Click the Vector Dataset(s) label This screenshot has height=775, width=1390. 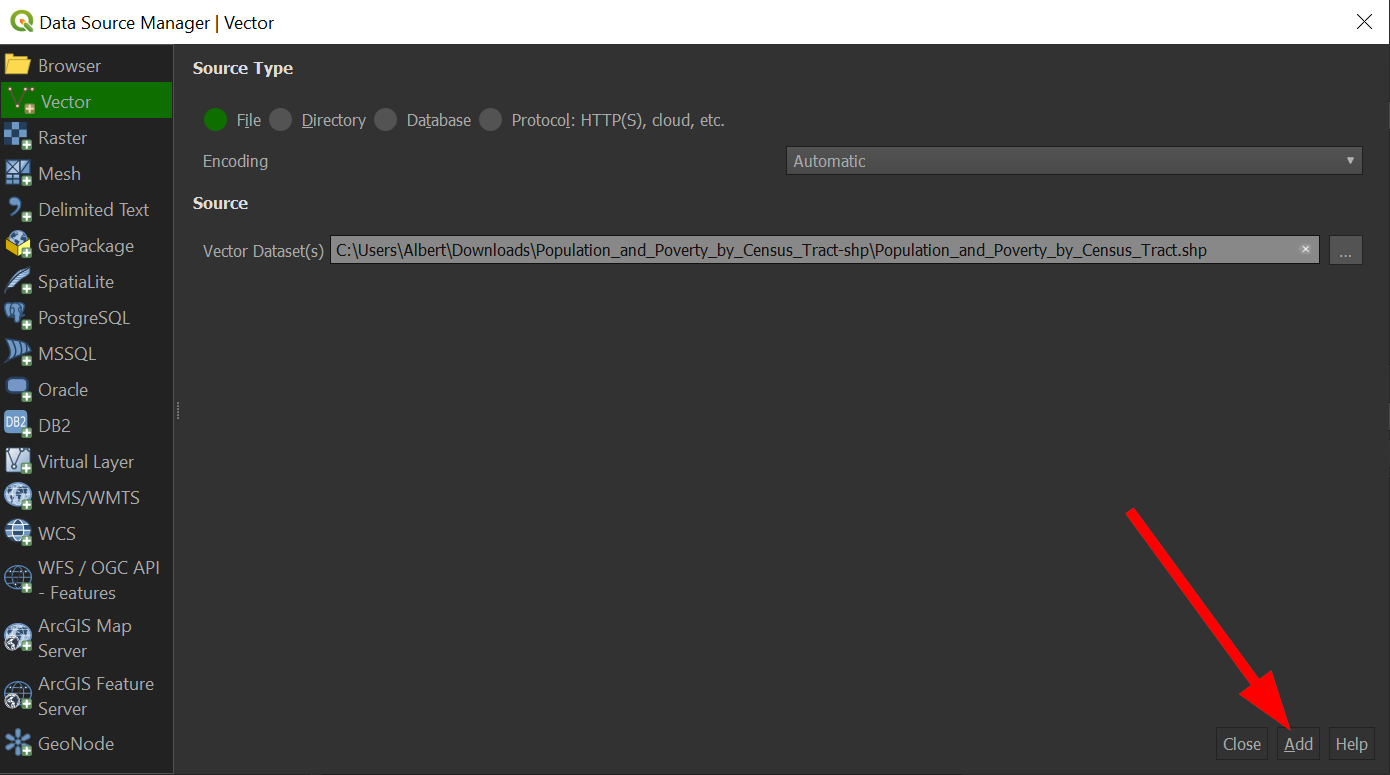(263, 251)
